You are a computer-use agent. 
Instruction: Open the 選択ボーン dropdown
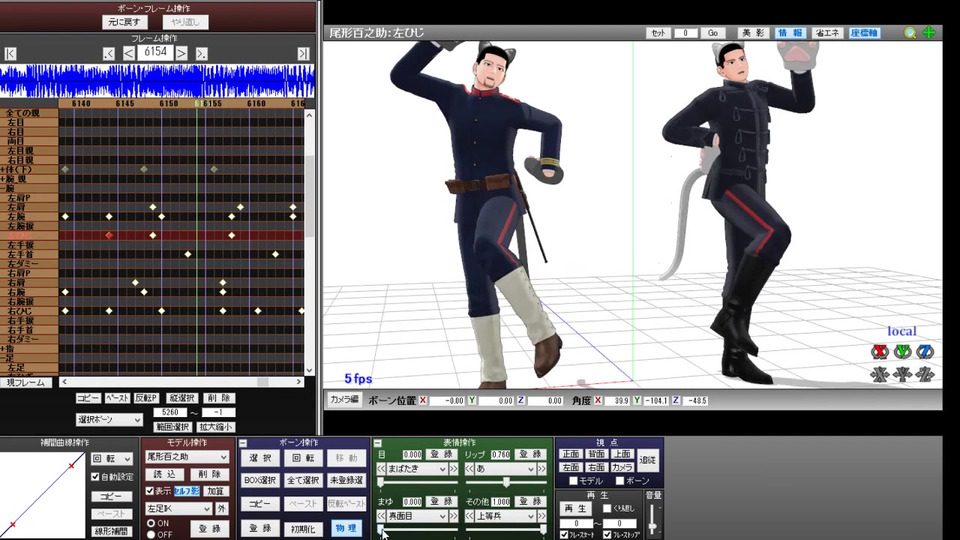[x=109, y=419]
